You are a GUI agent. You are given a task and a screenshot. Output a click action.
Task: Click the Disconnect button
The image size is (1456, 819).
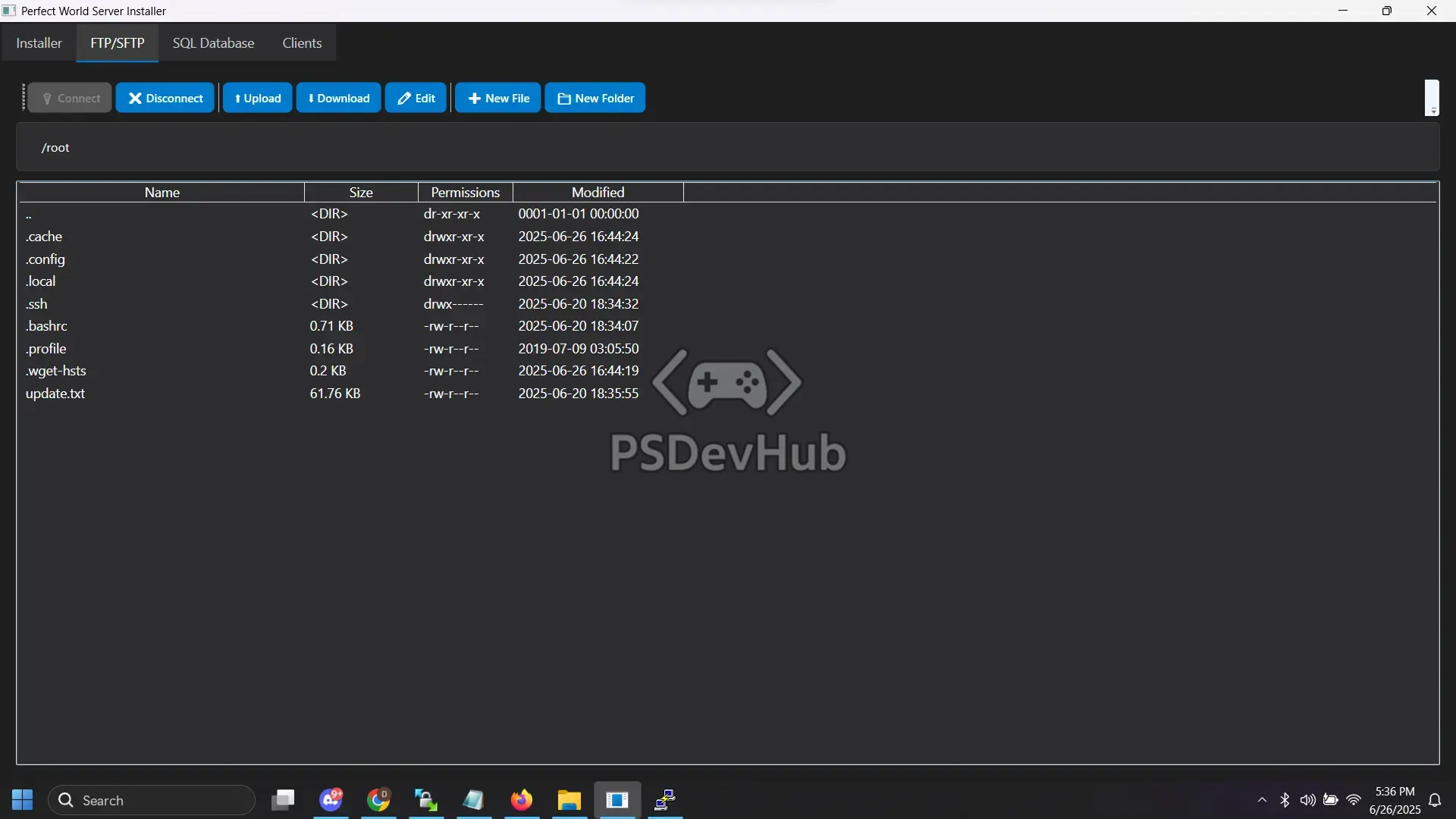(x=165, y=98)
